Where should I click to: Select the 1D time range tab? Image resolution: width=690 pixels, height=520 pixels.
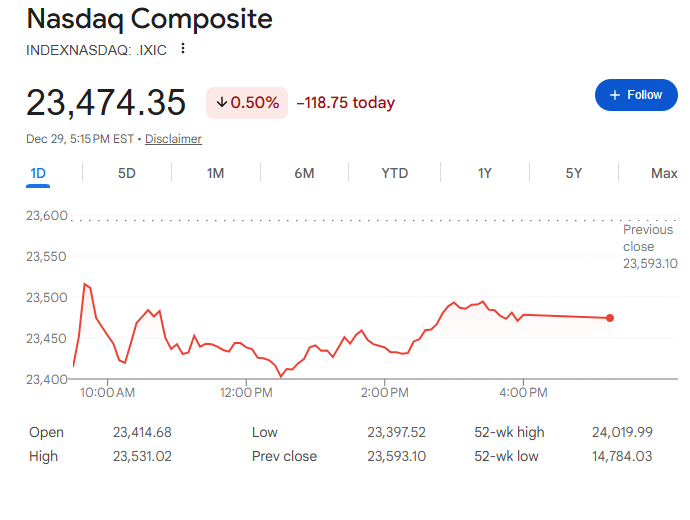(38, 173)
